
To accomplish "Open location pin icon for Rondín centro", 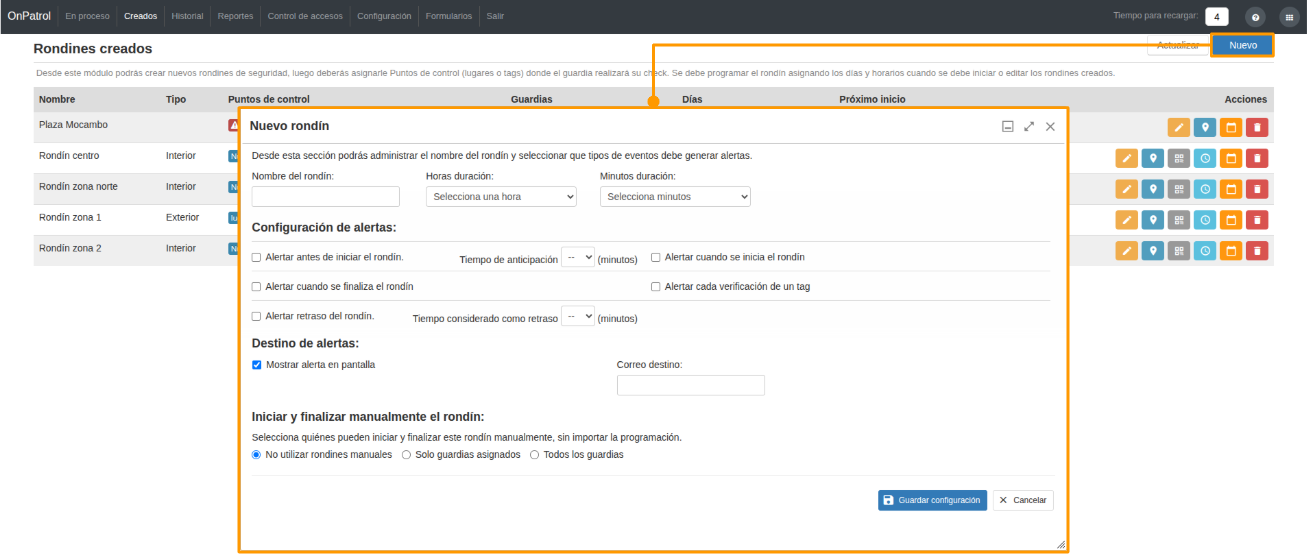I will (1153, 158).
